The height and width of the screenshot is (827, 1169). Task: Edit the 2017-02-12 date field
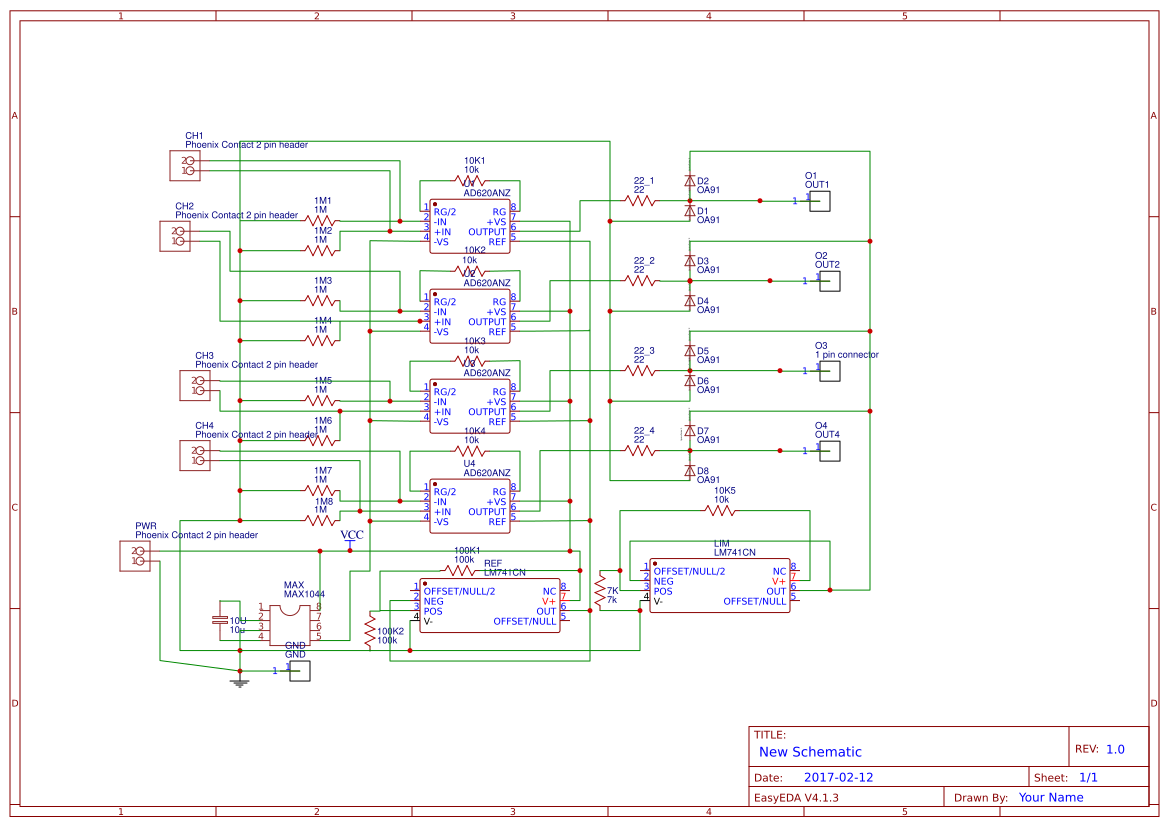click(841, 776)
